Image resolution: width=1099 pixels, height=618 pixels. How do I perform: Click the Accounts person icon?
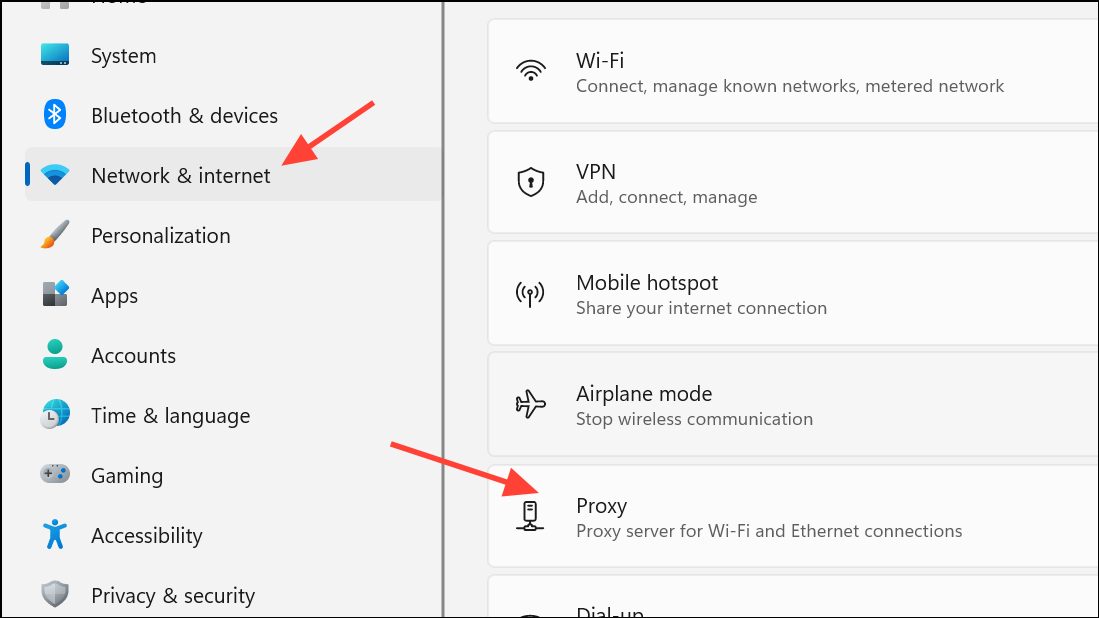tap(53, 355)
